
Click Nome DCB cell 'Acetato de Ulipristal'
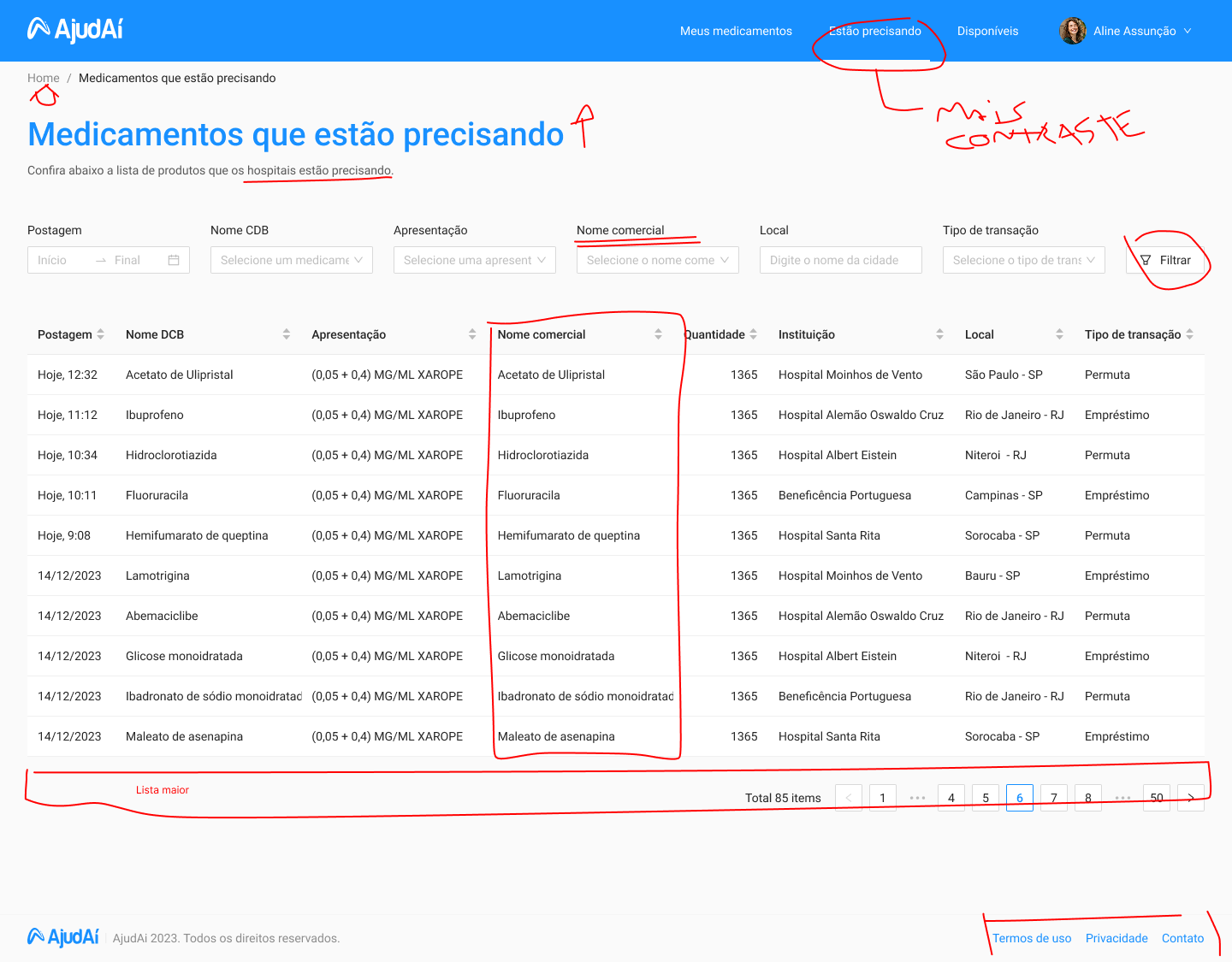point(180,375)
